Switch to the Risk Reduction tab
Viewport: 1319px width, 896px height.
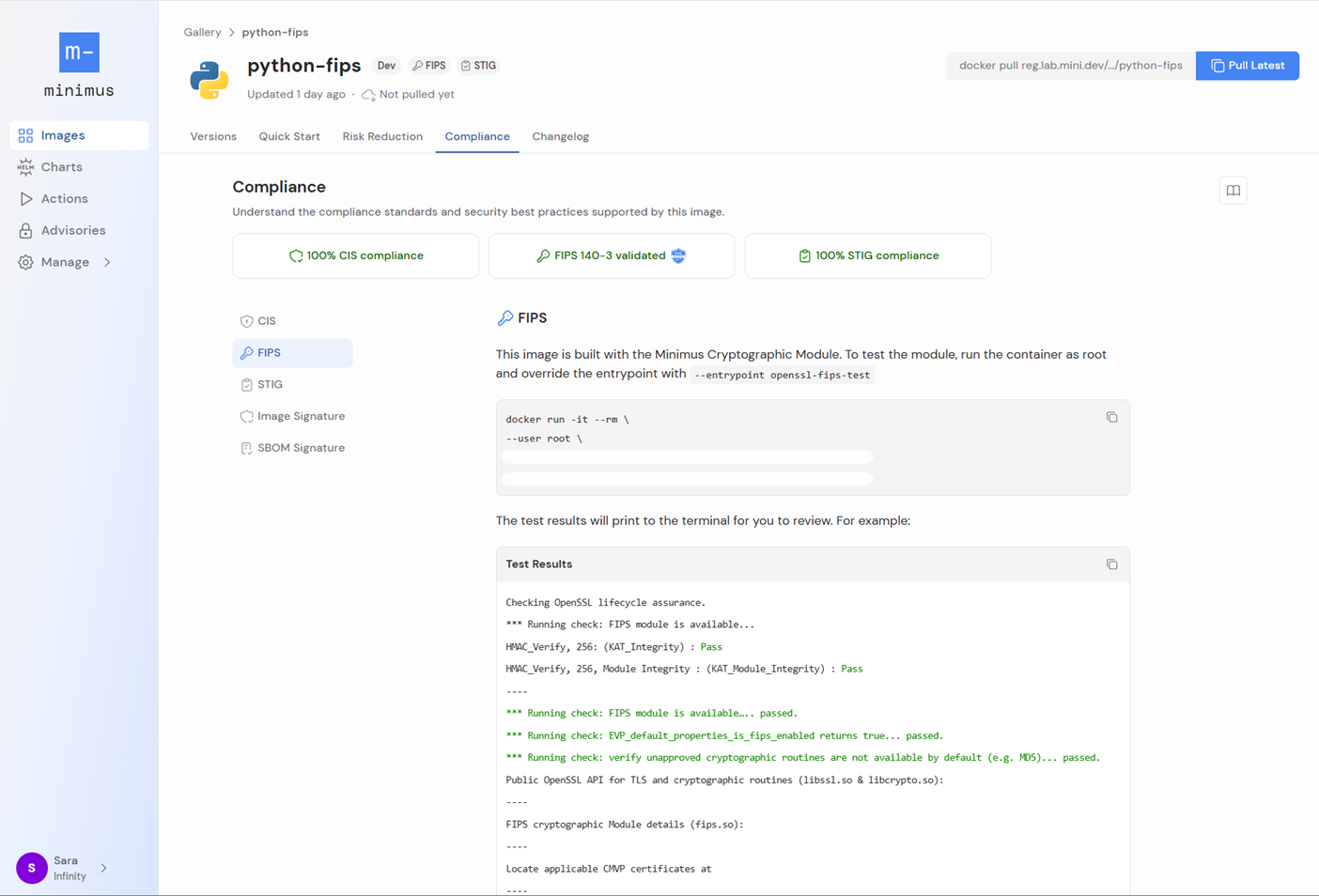tap(382, 136)
